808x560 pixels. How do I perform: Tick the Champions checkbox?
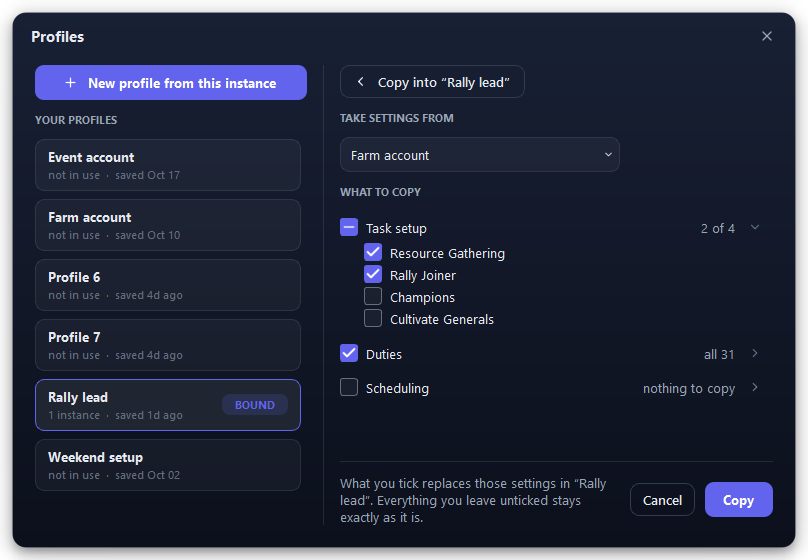(x=373, y=297)
